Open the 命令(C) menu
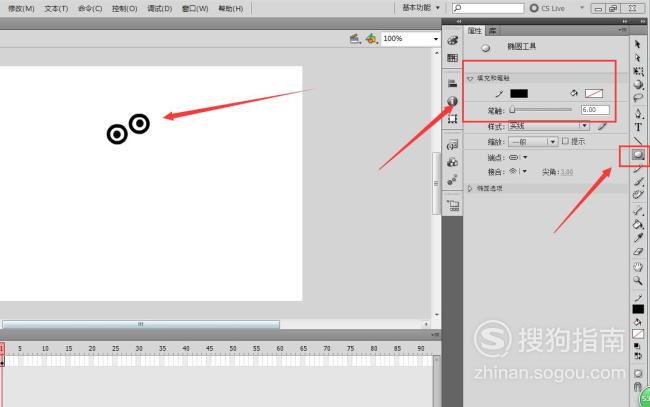 (x=90, y=8)
